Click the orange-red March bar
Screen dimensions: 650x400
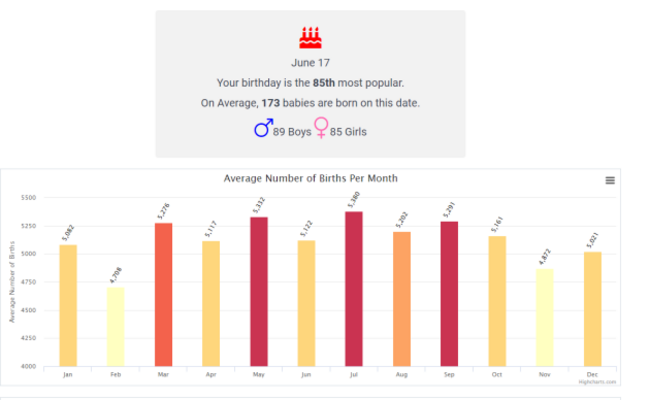[163, 294]
